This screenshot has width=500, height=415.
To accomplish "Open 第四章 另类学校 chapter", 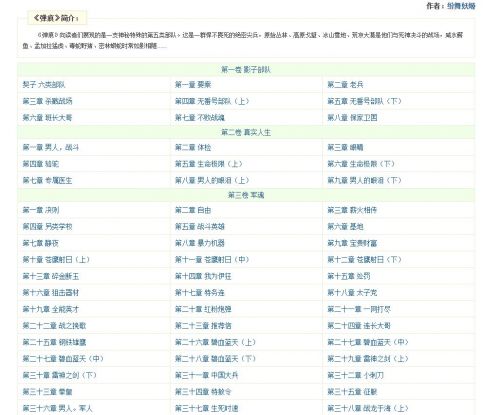I will coord(47,227).
